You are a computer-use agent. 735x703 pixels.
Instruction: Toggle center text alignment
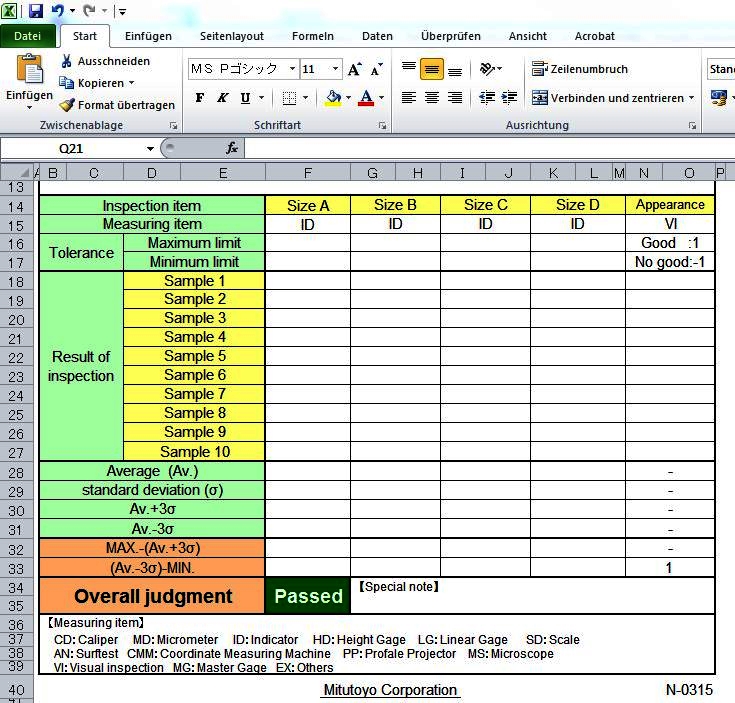tap(432, 97)
